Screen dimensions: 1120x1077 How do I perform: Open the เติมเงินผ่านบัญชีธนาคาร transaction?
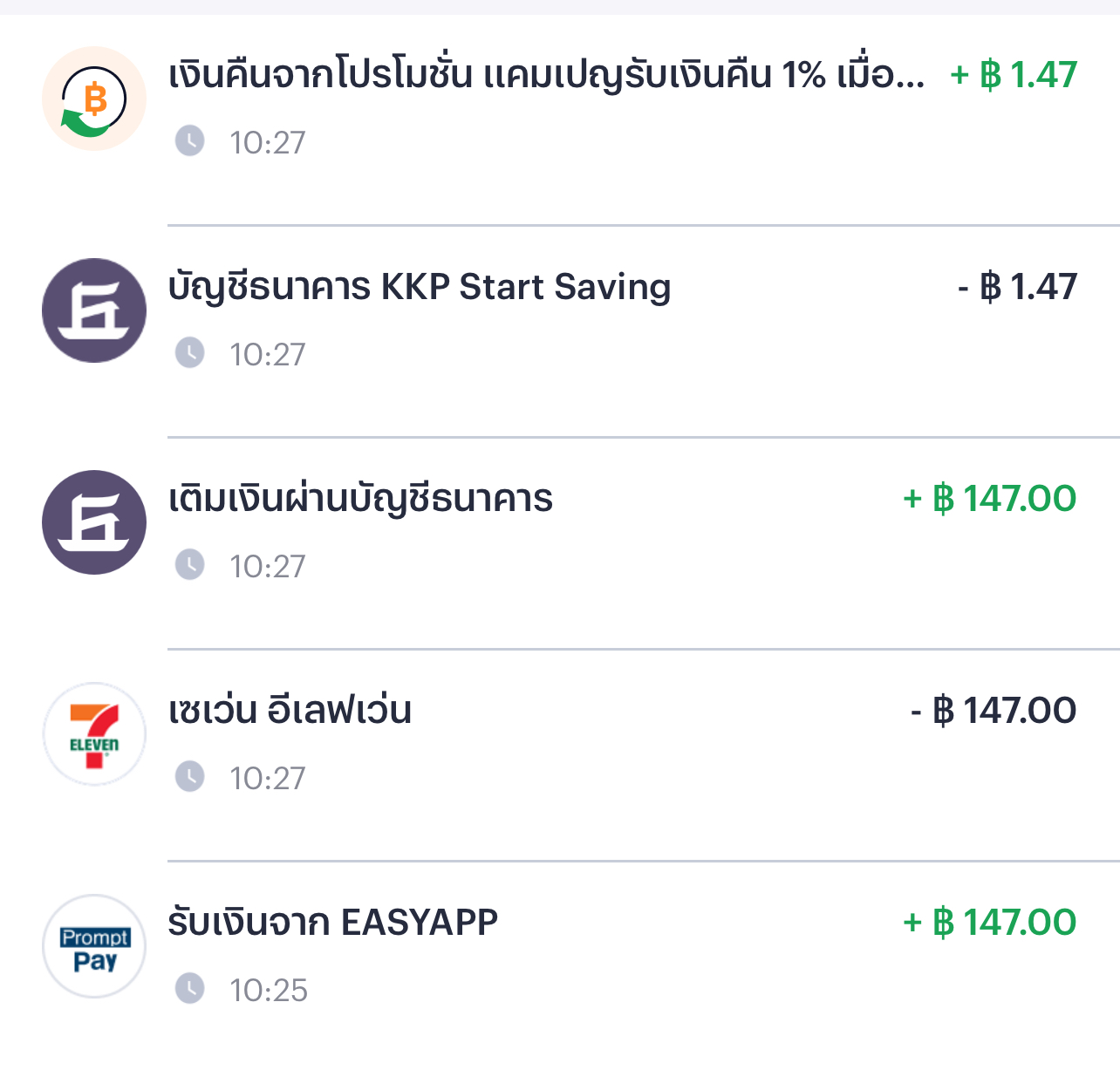coord(360,499)
